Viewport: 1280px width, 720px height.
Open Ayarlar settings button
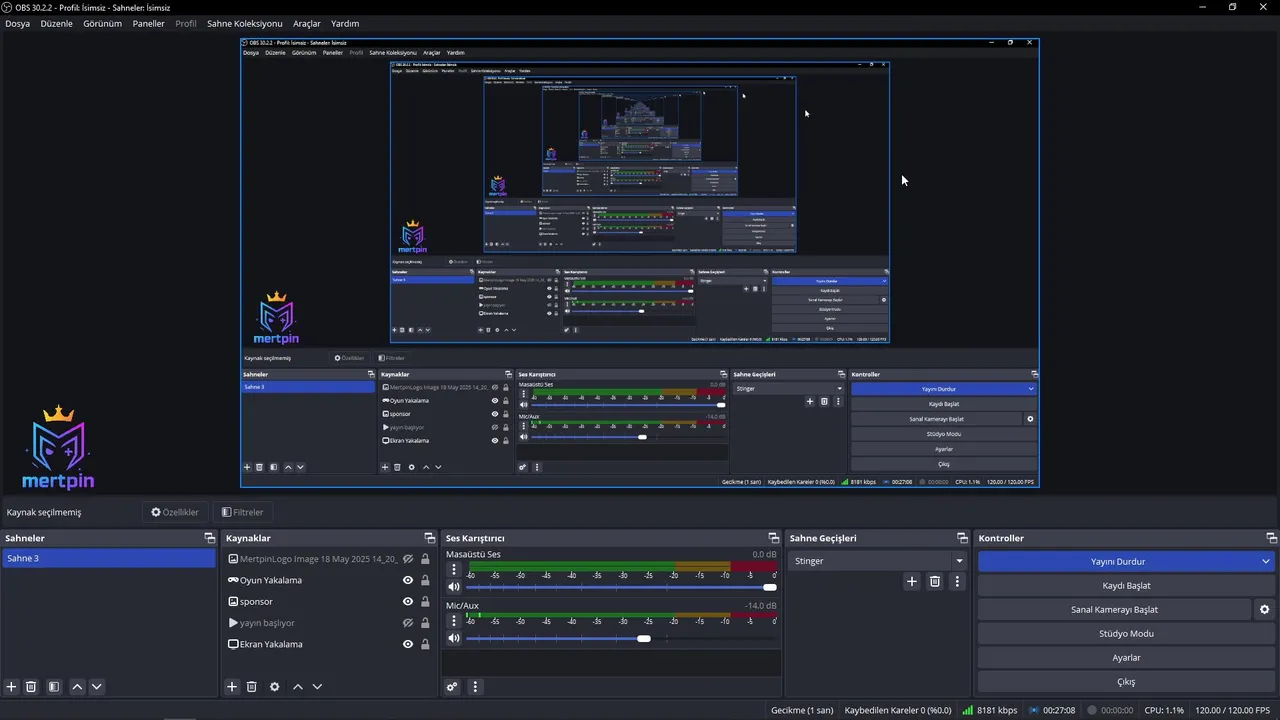click(1126, 658)
